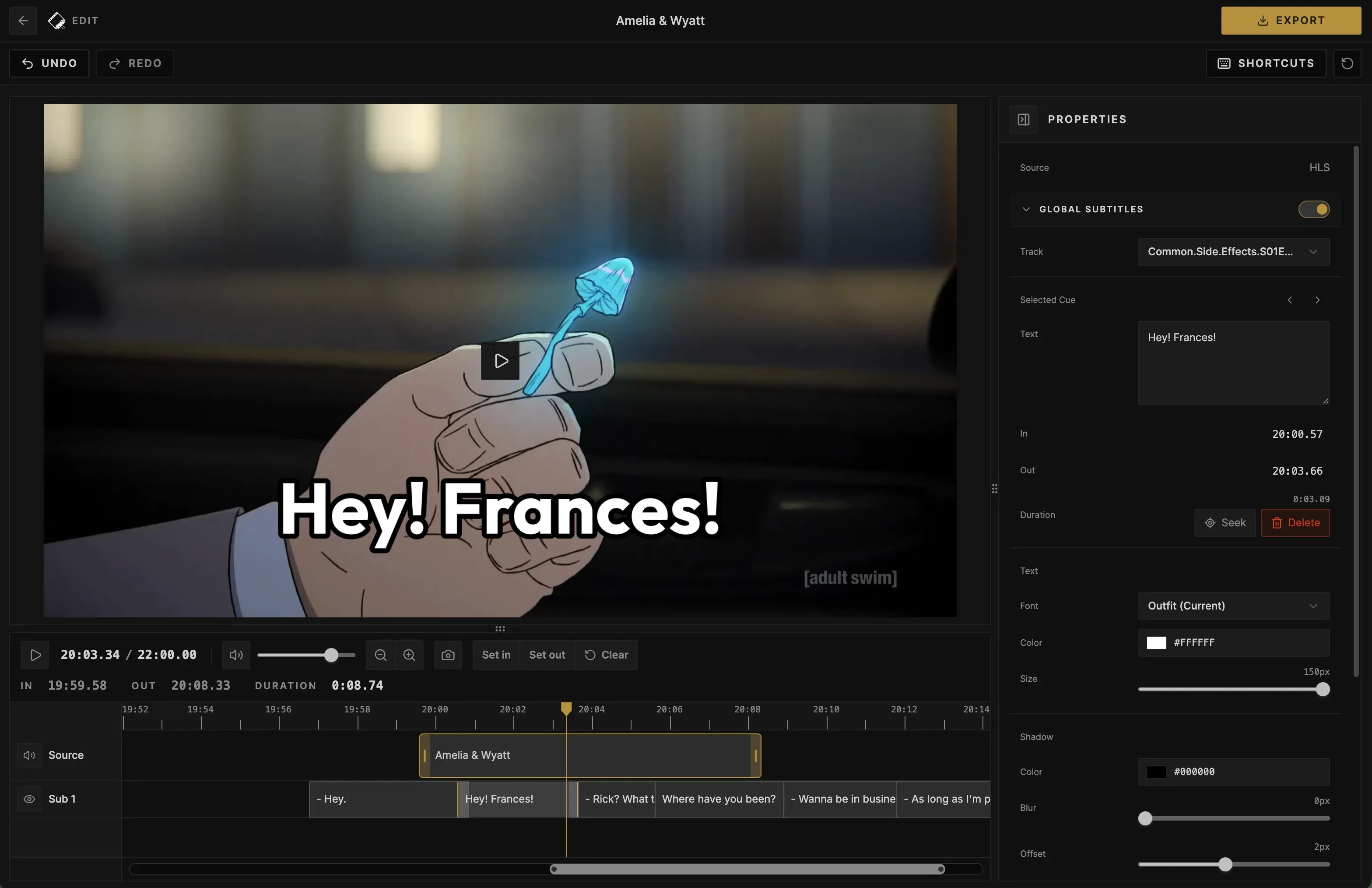Screen dimensions: 1372x888
Task: Play the video with the center overlay button
Action: click(500, 360)
